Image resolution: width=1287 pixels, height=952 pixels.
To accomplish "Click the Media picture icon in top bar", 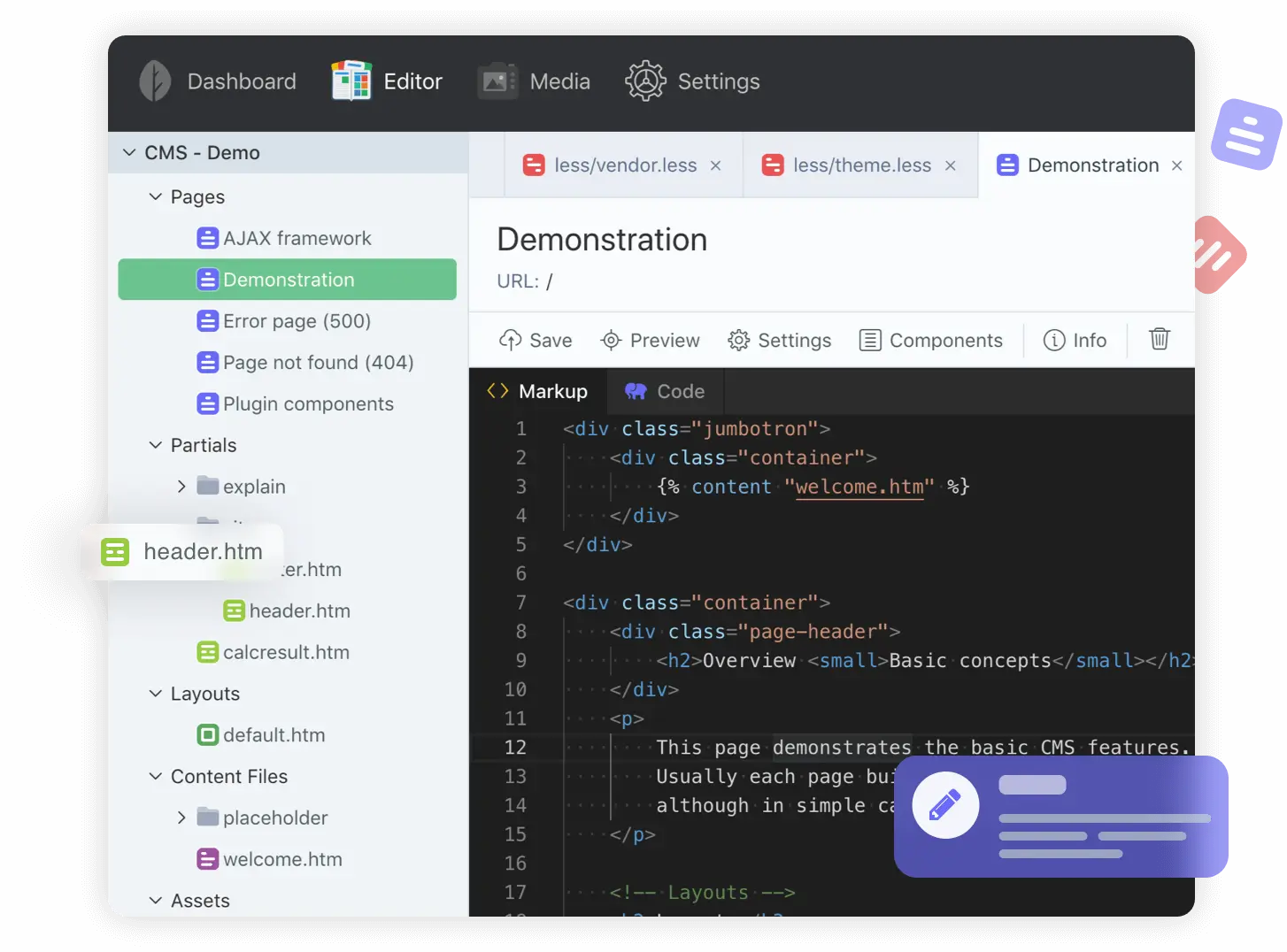I will point(497,81).
